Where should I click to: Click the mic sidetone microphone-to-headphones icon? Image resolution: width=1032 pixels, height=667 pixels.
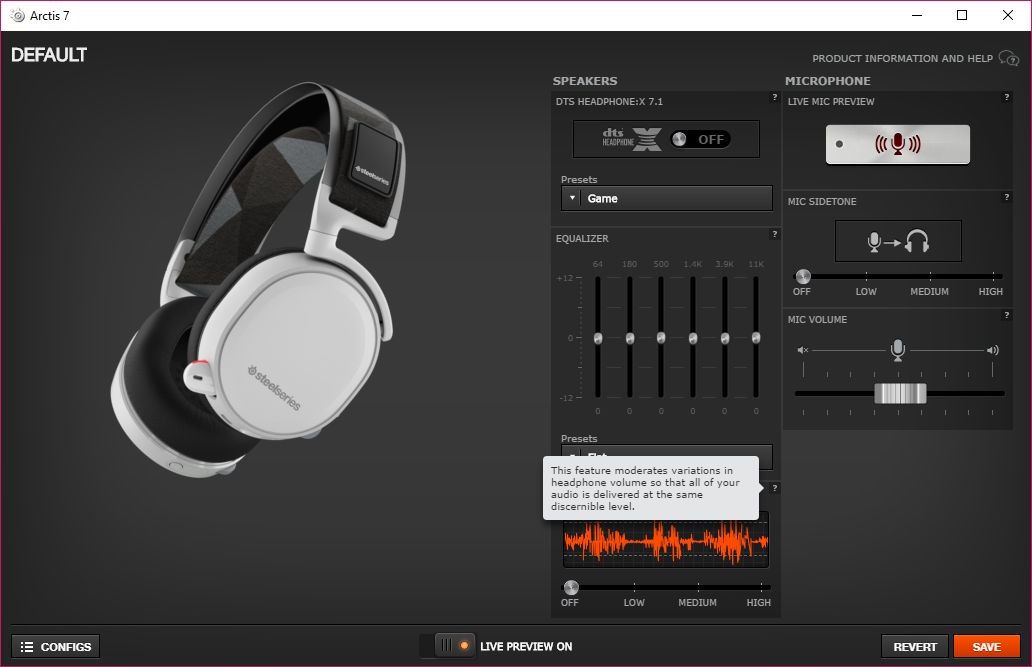pos(898,242)
